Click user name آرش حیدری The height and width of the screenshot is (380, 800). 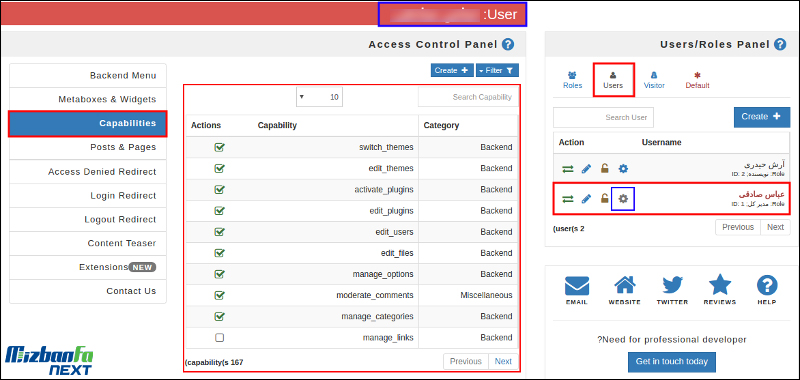764,165
